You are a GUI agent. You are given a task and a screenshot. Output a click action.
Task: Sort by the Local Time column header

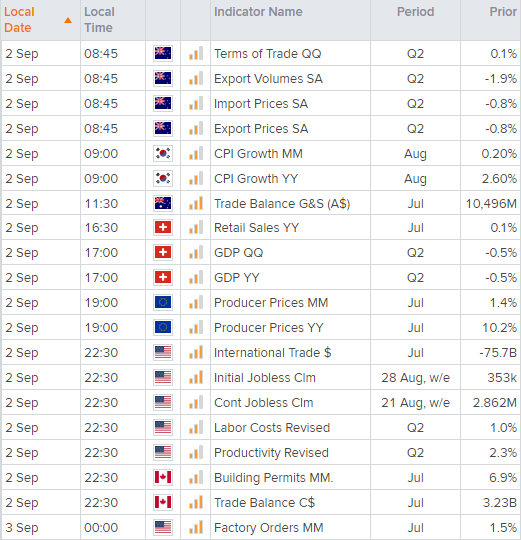(99, 20)
